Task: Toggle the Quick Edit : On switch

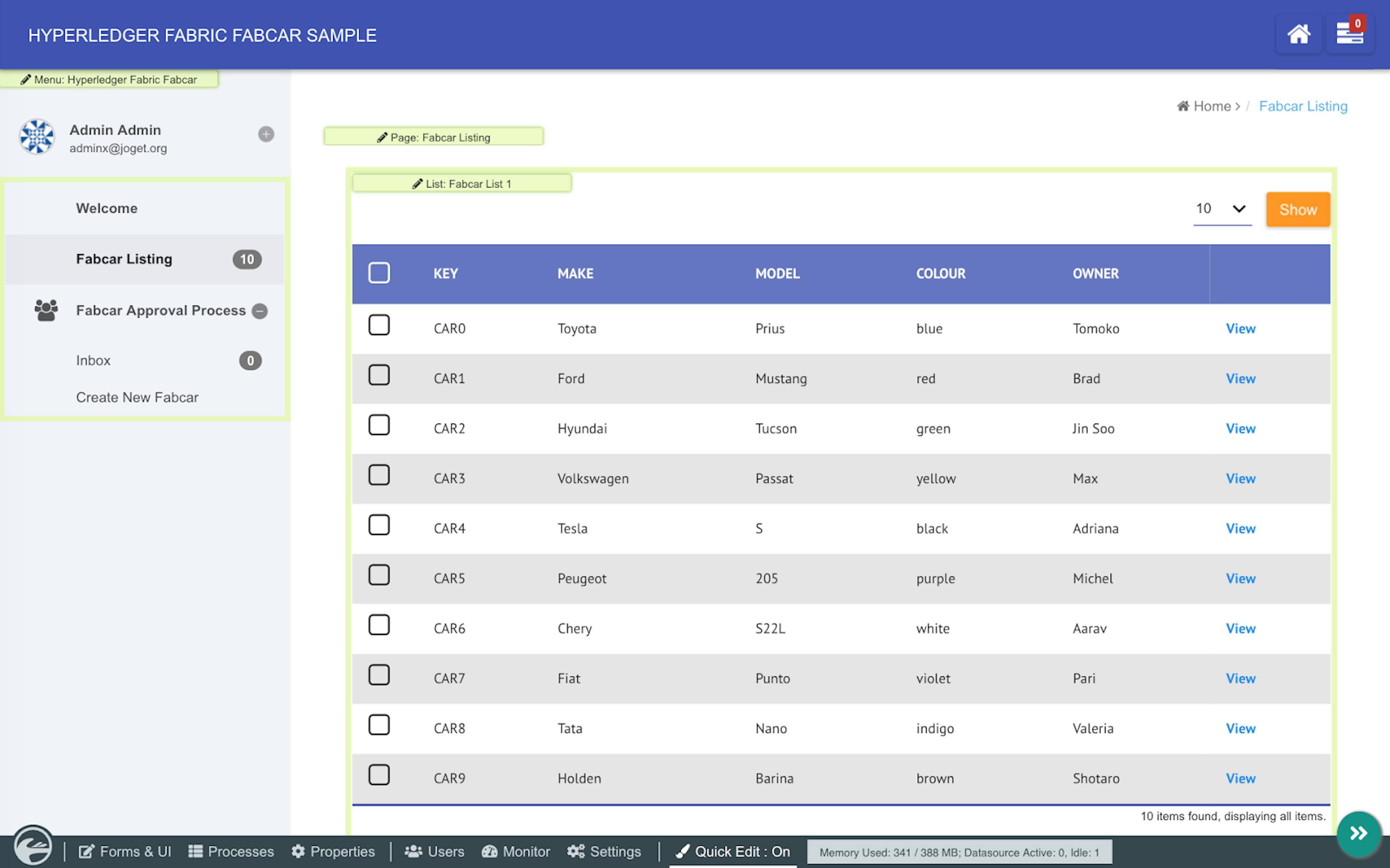Action: 733,851
